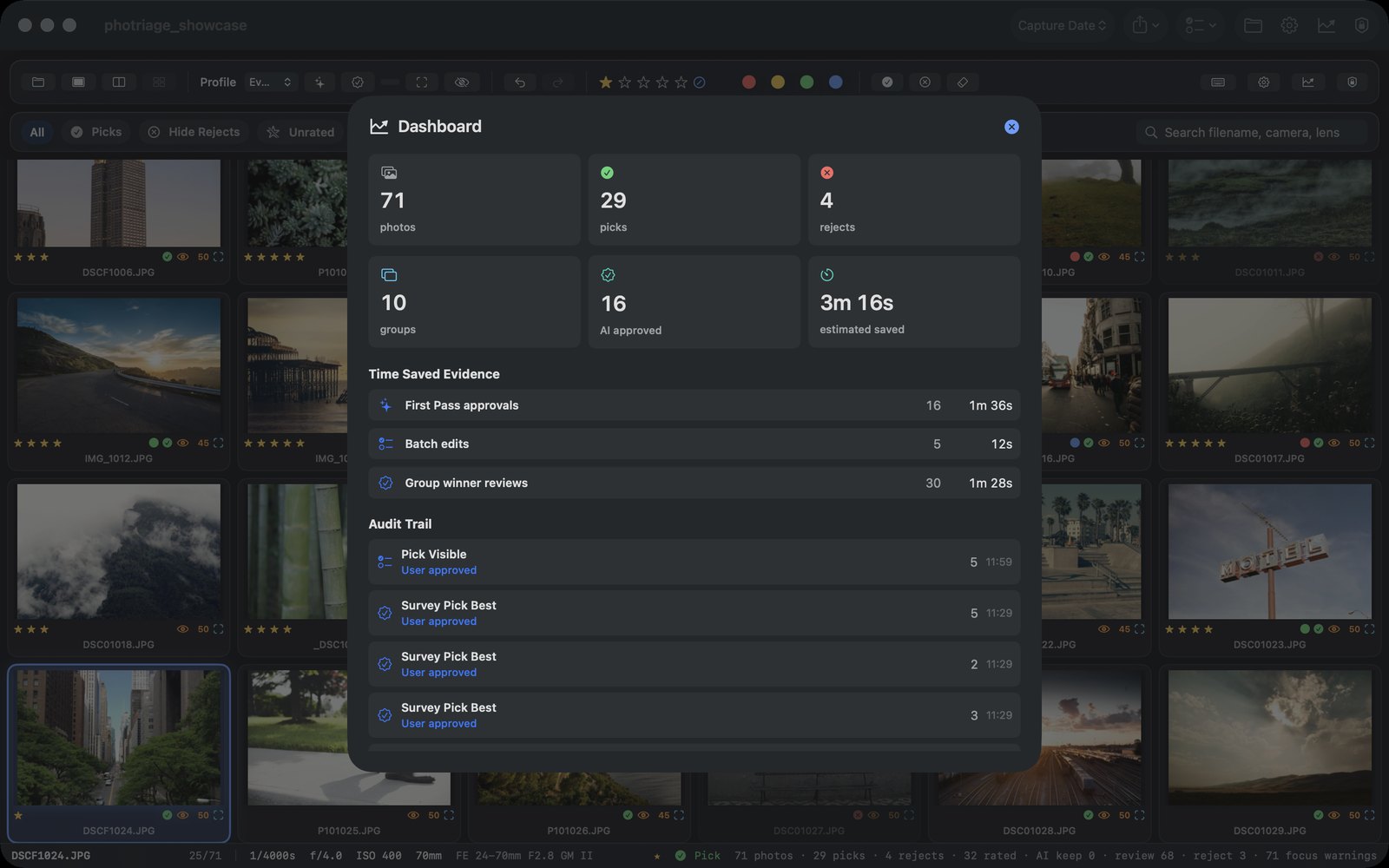Open the DSC01017.JPG foggy bridge thumbnail

pyautogui.click(x=1270, y=365)
